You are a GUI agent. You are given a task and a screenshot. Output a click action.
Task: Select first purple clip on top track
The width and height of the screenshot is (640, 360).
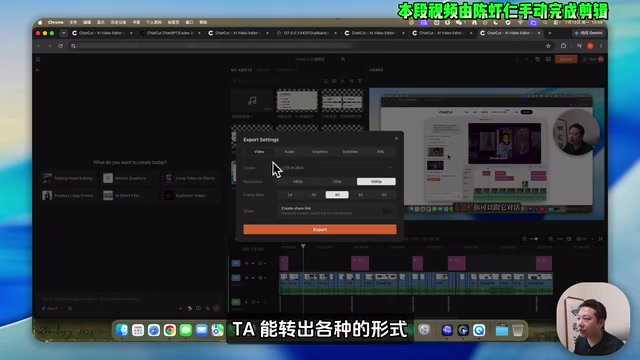pyautogui.click(x=284, y=263)
